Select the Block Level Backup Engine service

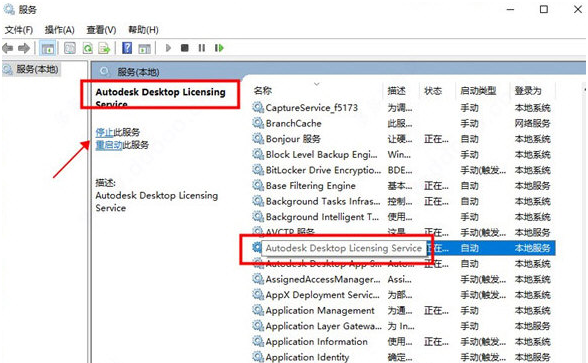pyautogui.click(x=403, y=154)
